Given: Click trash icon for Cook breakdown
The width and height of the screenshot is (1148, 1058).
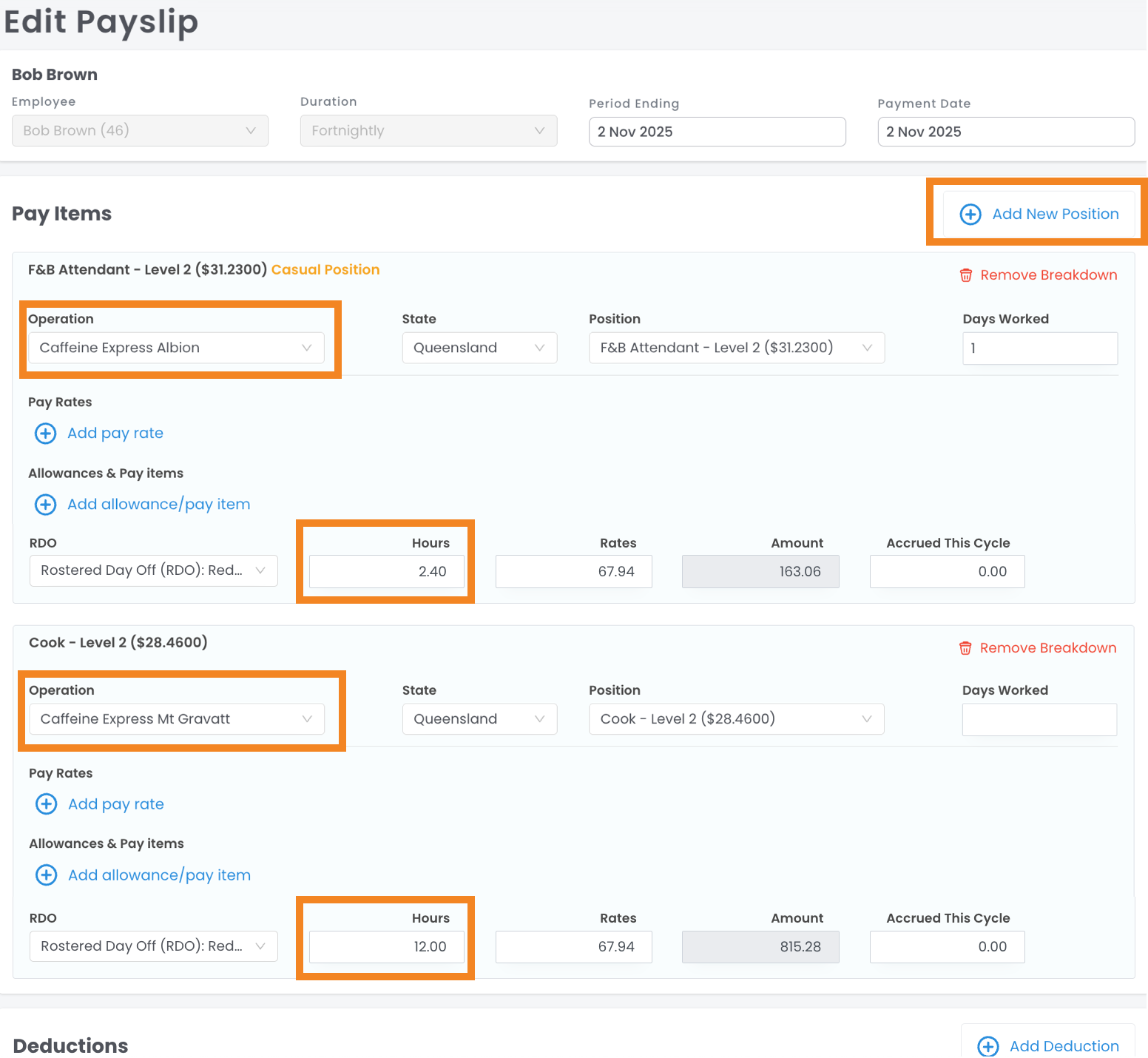Looking at the screenshot, I should pos(965,648).
